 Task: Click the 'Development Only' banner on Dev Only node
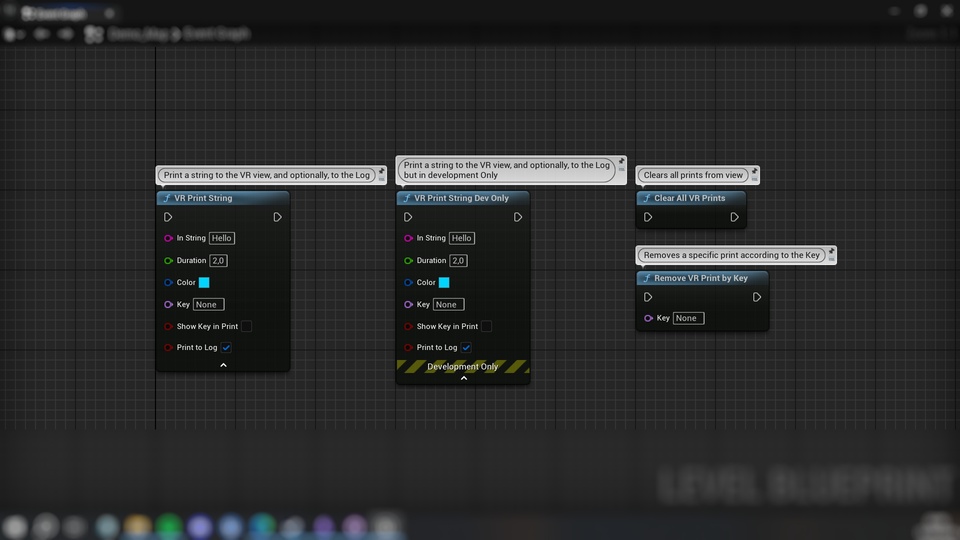(x=463, y=367)
